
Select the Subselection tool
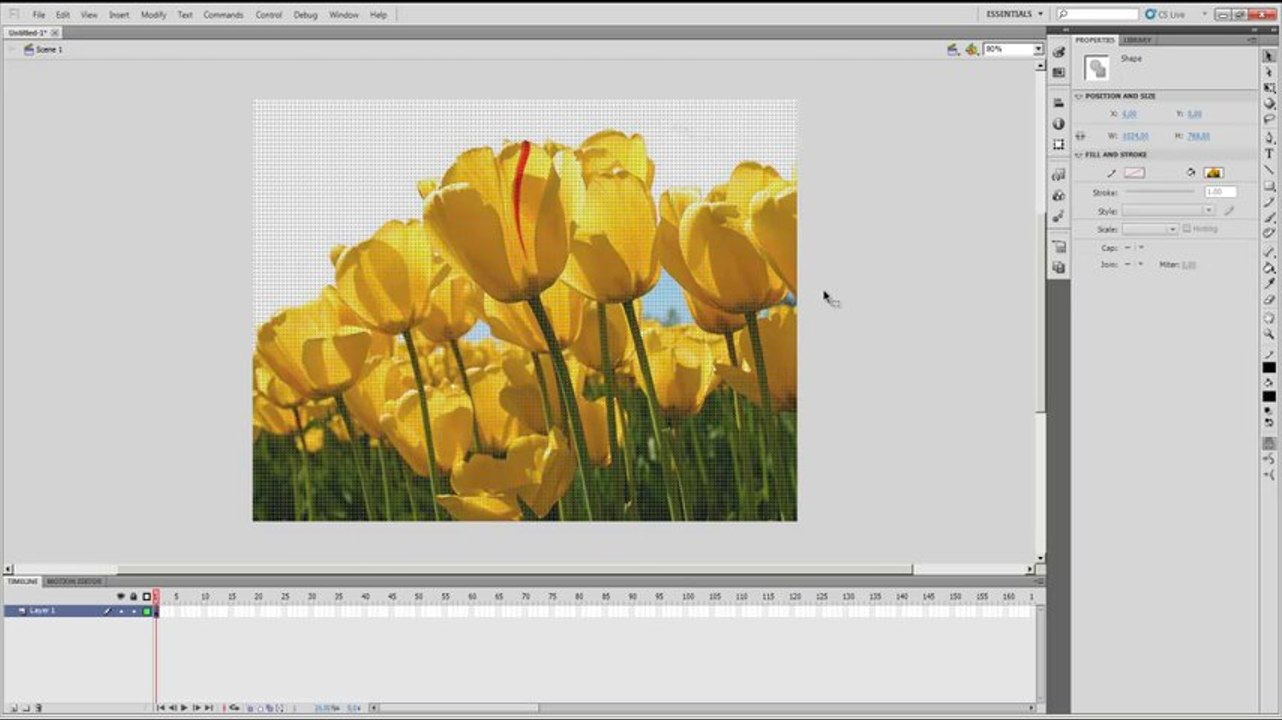point(1269,70)
